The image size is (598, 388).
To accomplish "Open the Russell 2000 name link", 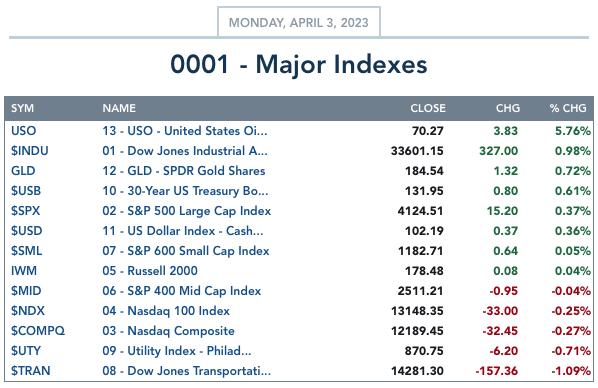I will tap(150, 271).
